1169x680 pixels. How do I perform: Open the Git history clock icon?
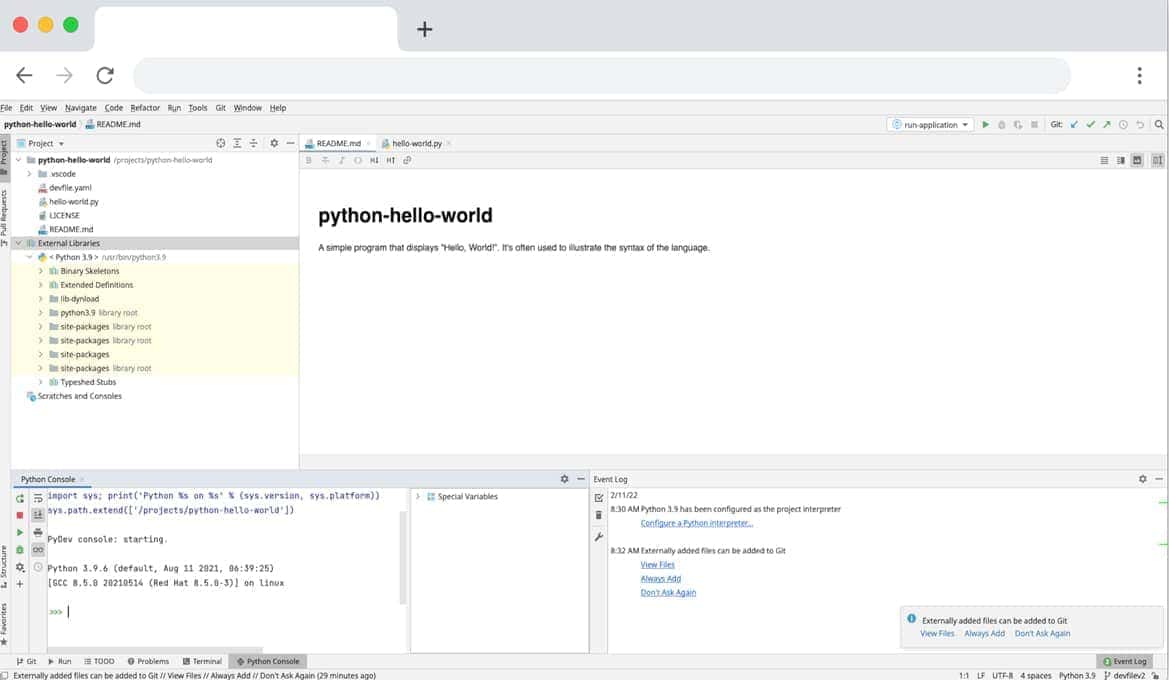tap(1124, 125)
